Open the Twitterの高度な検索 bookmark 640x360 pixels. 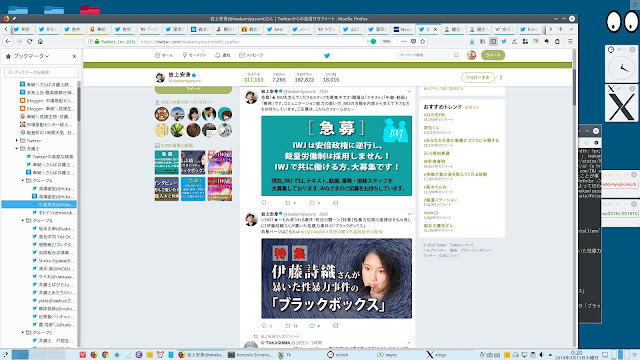click(x=50, y=156)
